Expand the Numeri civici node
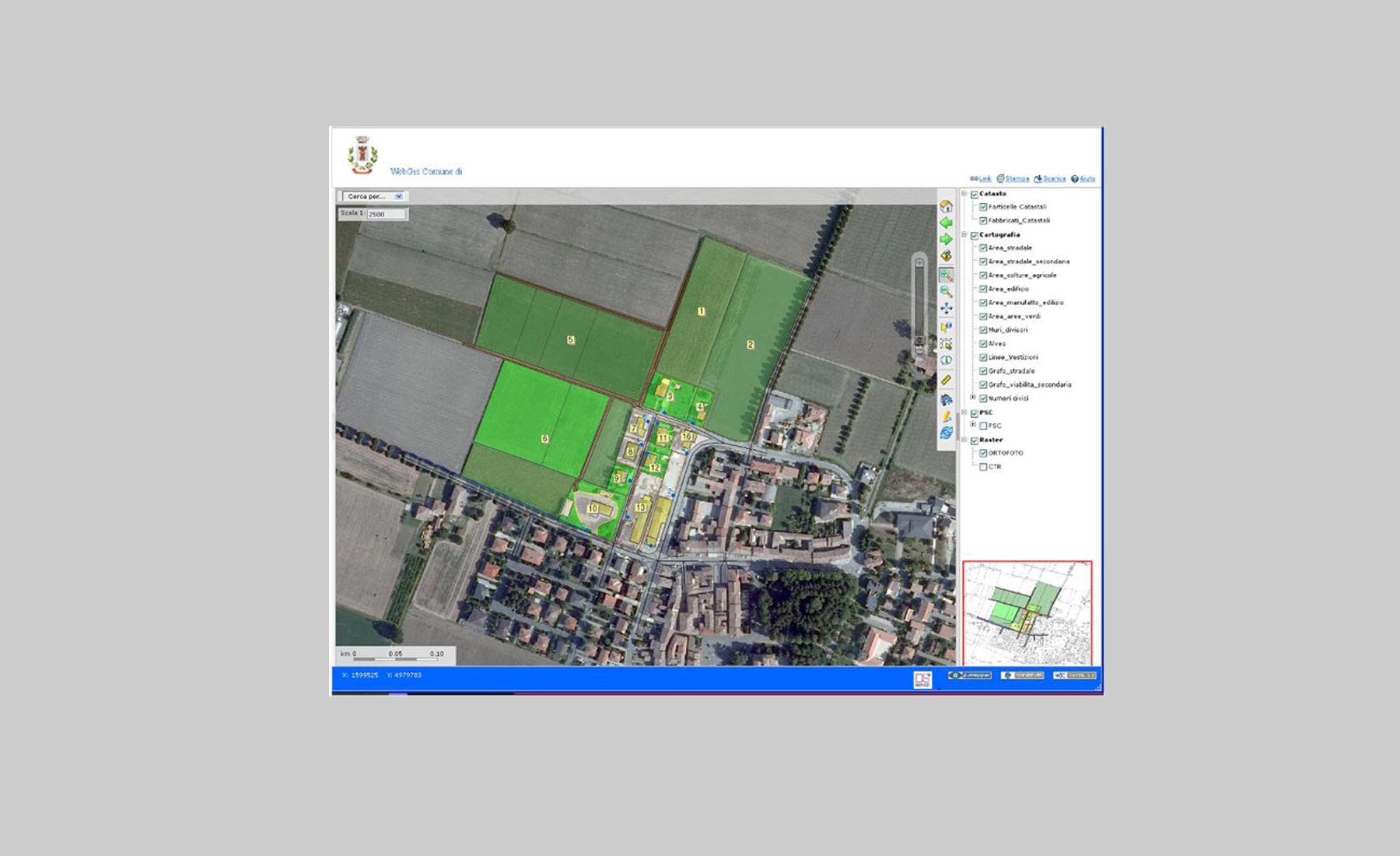 click(x=973, y=398)
